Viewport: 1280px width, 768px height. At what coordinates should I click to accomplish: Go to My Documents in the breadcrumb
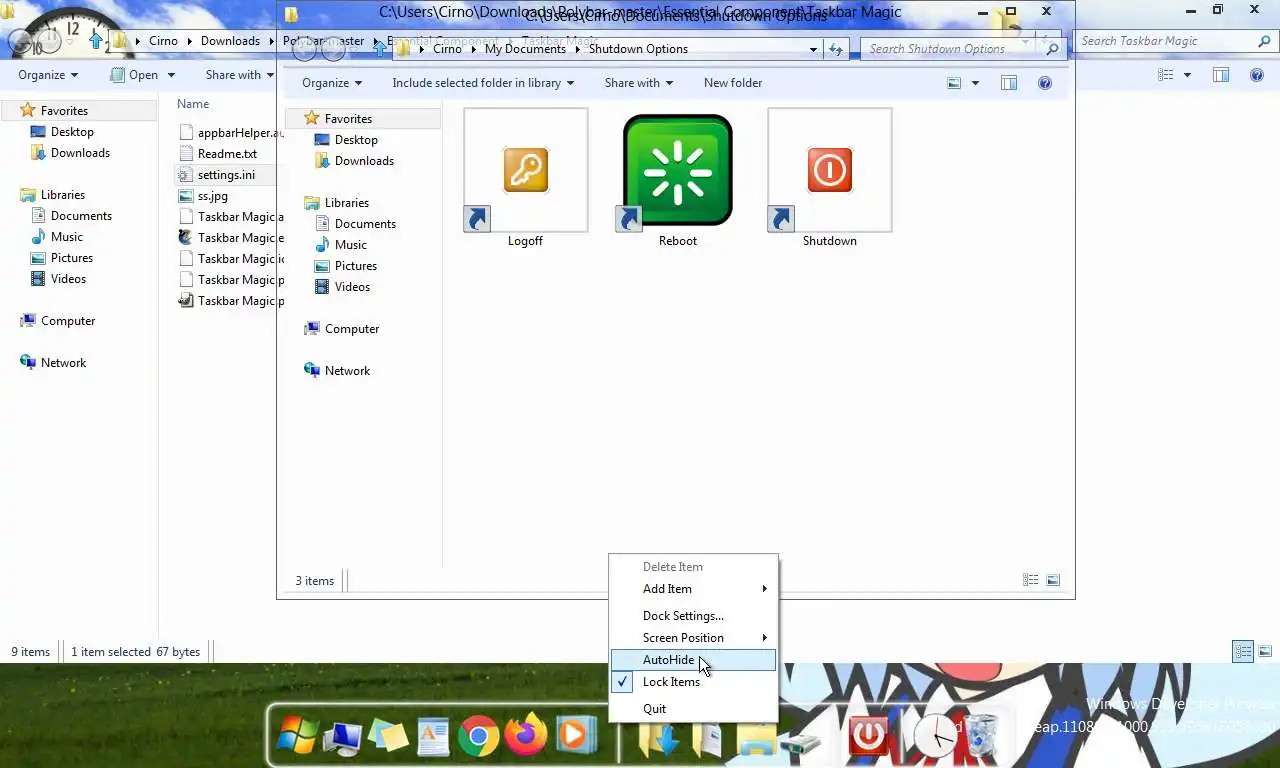525,49
